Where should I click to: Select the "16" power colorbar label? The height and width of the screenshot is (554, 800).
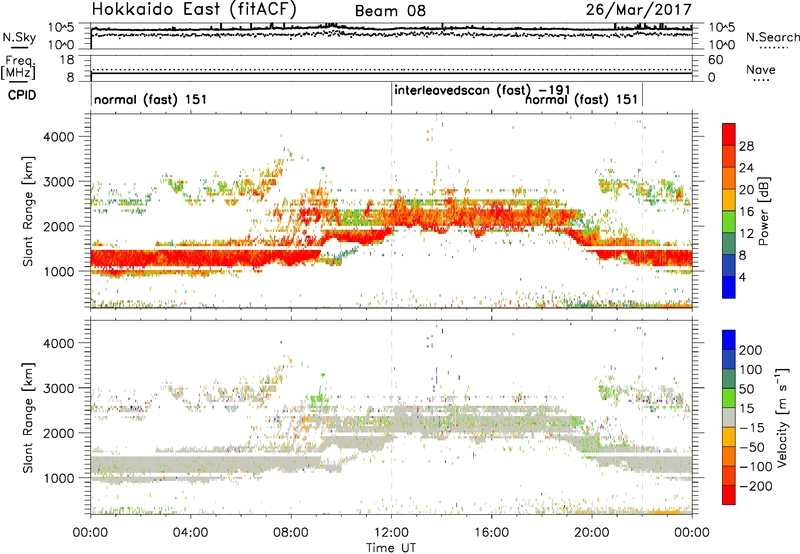pos(746,212)
